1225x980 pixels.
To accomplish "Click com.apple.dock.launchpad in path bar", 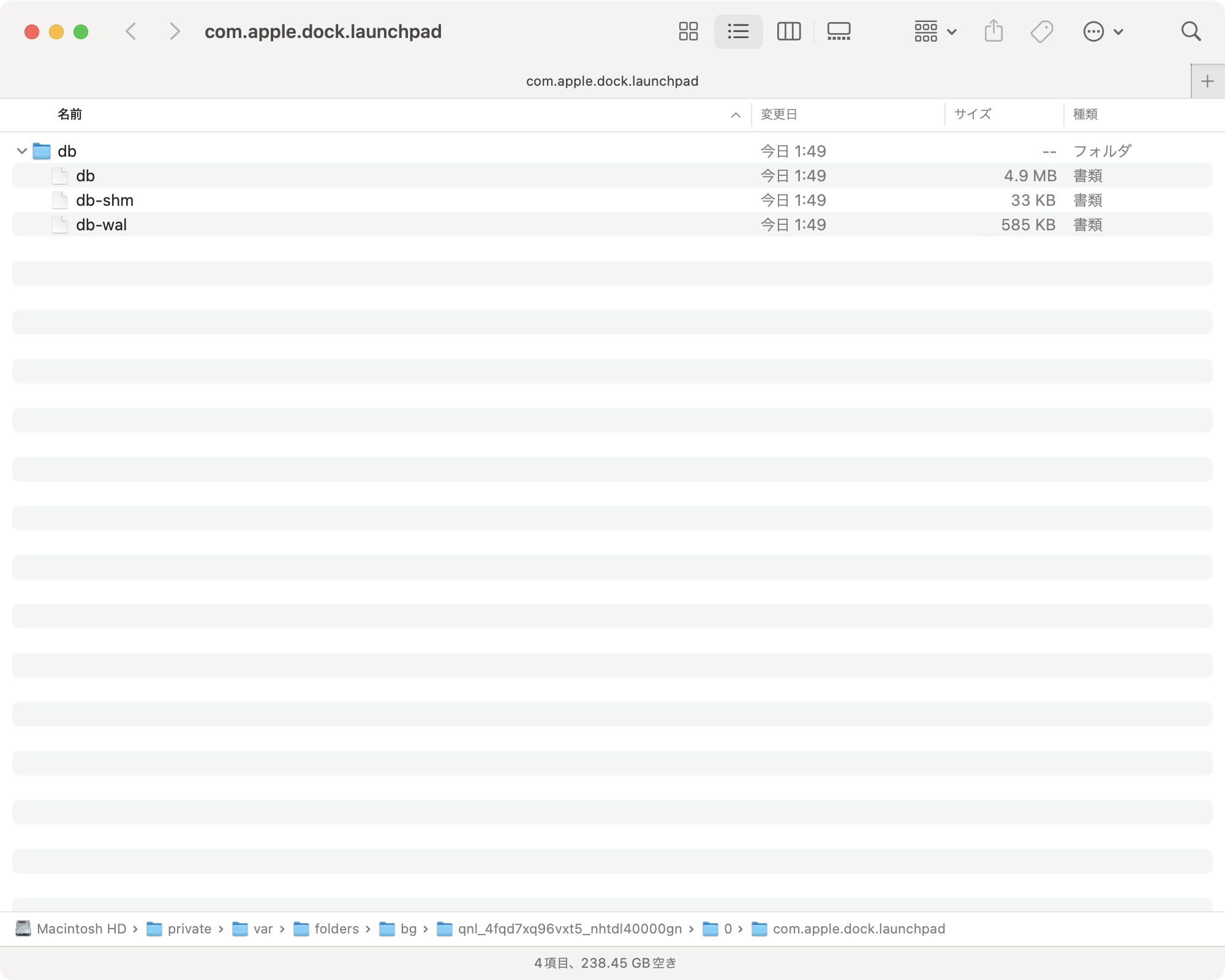I will pyautogui.click(x=848, y=929).
